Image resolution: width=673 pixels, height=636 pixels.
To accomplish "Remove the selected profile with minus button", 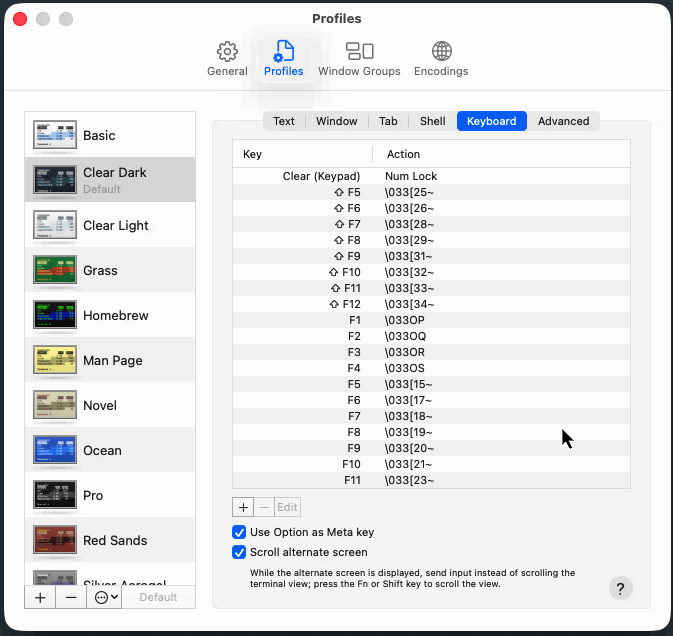I will pos(71,597).
